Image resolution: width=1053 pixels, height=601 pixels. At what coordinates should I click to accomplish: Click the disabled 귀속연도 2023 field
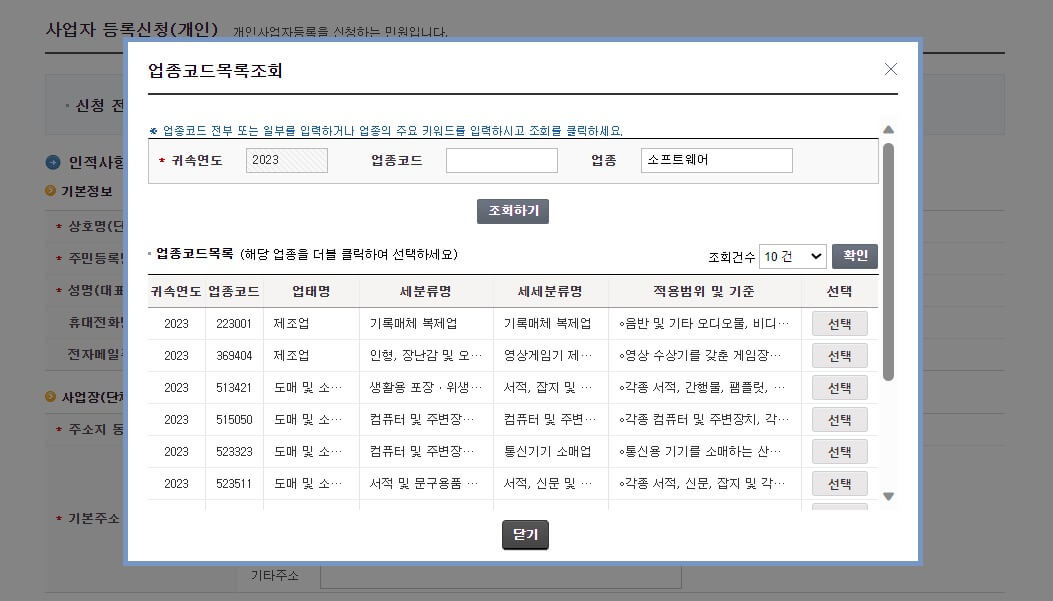(x=286, y=161)
